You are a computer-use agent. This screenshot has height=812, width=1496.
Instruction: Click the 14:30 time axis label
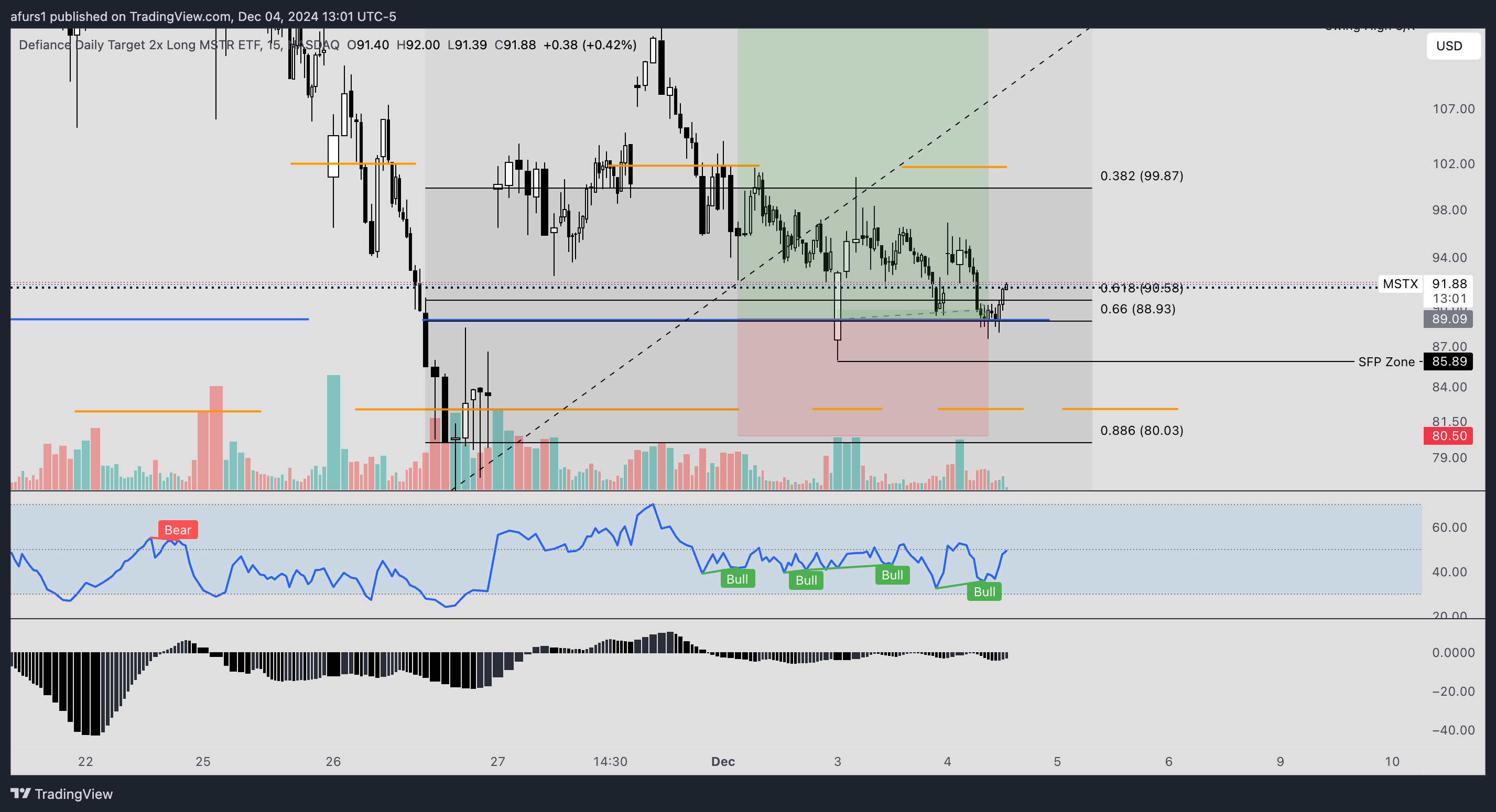coord(610,762)
